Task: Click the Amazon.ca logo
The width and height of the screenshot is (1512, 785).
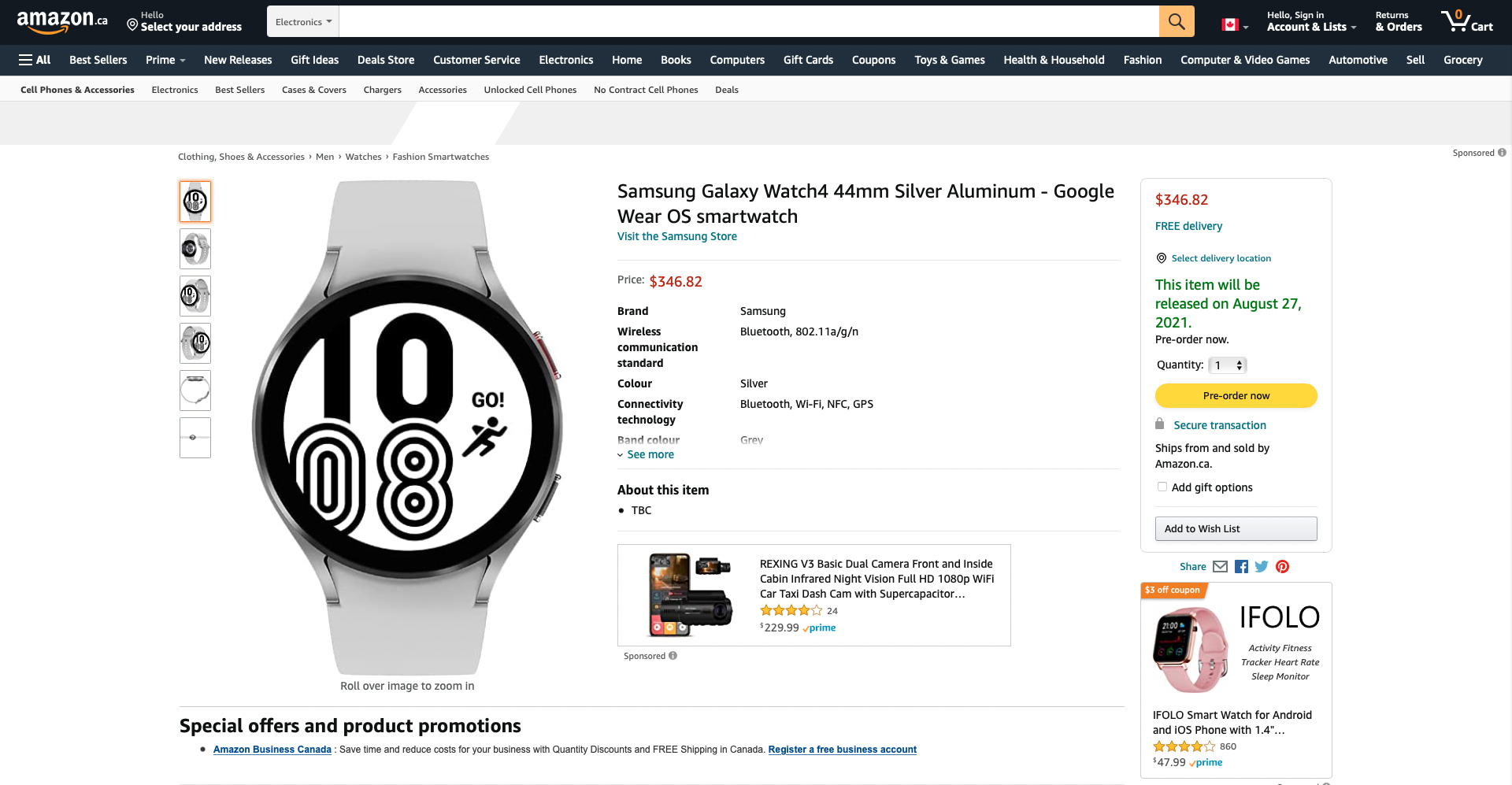Action: (x=61, y=21)
